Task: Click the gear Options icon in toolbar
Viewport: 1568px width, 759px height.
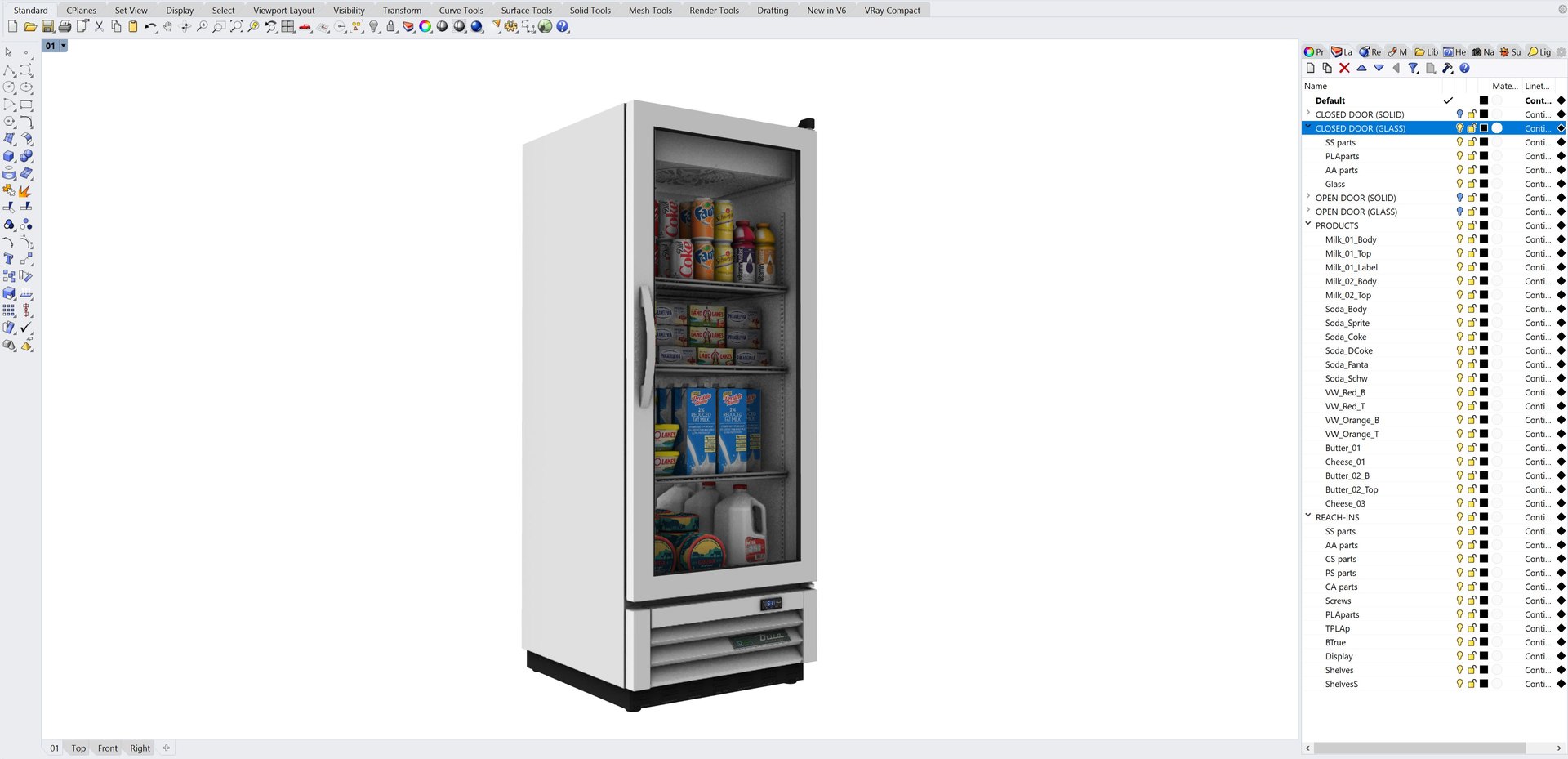Action: pyautogui.click(x=511, y=27)
